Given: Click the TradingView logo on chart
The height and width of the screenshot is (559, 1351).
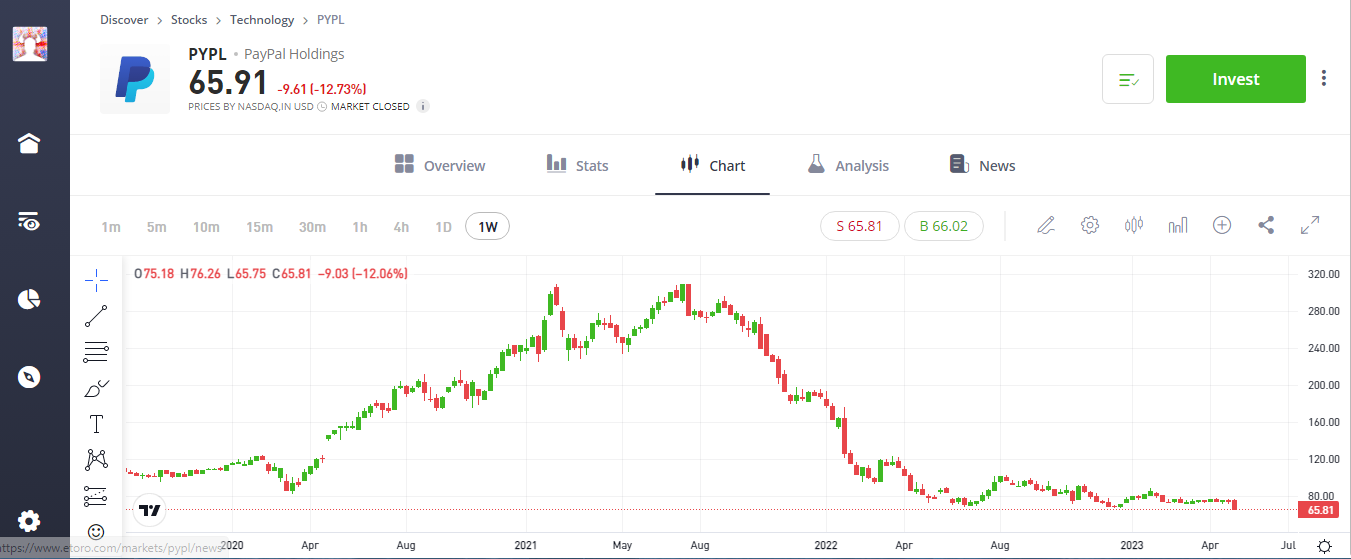Looking at the screenshot, I should coord(150,511).
